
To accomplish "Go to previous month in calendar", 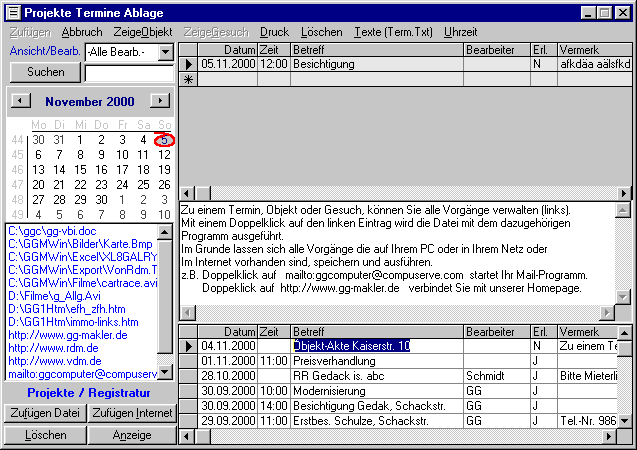I will (x=20, y=101).
